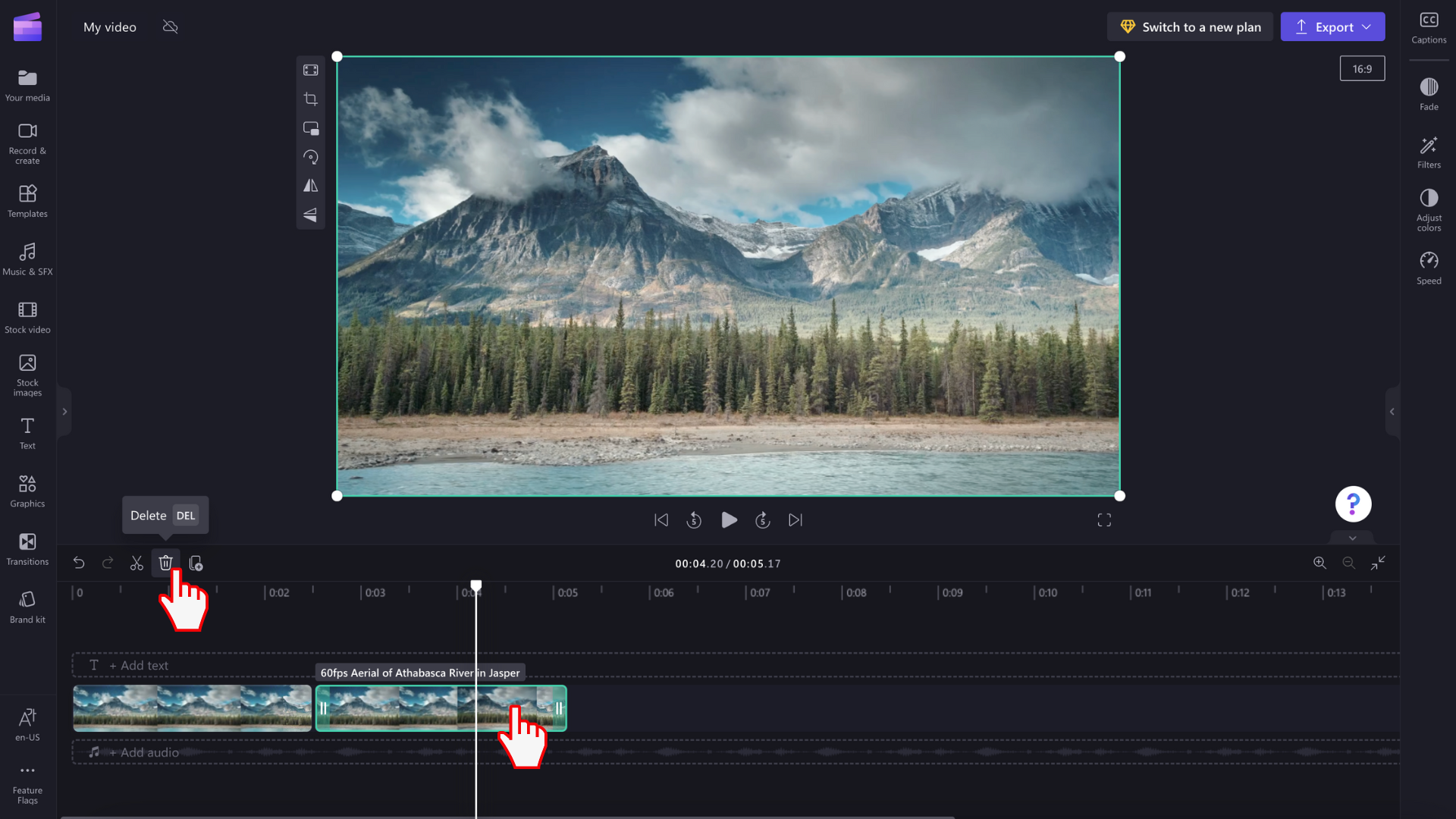This screenshot has height=819, width=1456.
Task: Change the 16:9 aspect ratio
Action: tap(1362, 68)
